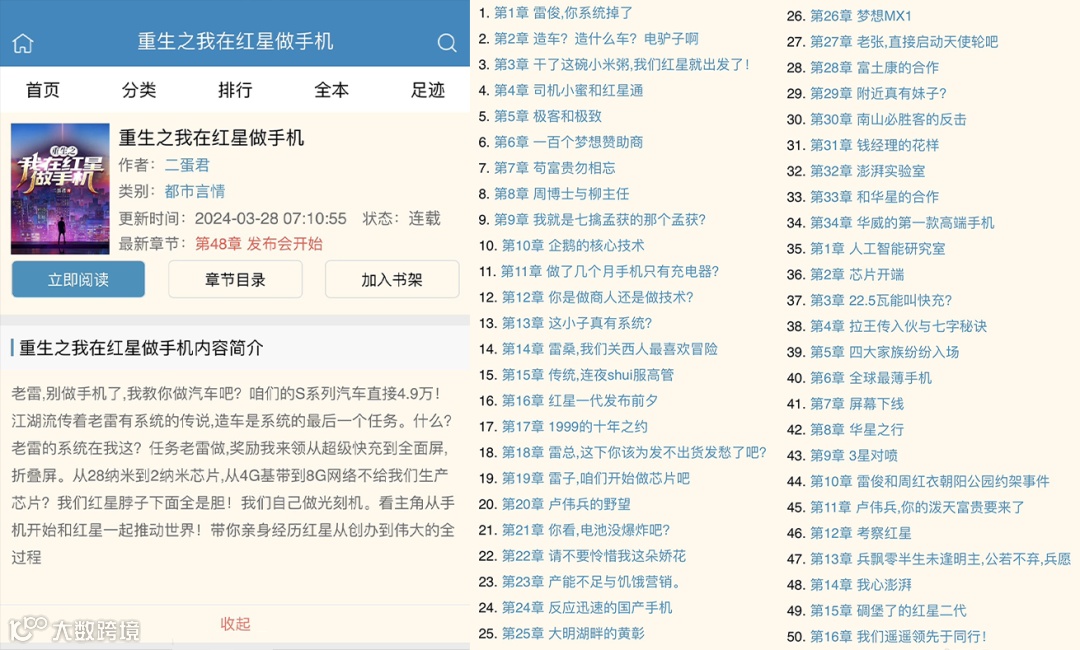Open 第2章 造车?造什么车?电驴子啊
1080x650 pixels.
(x=596, y=39)
